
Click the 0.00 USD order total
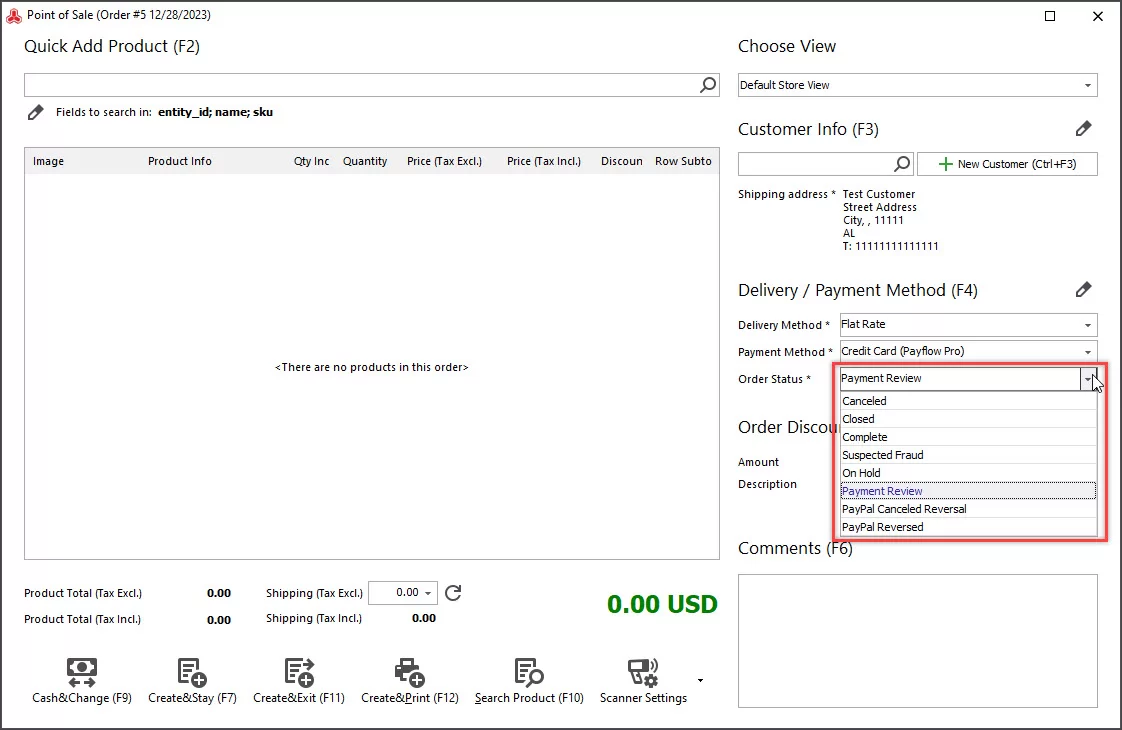(662, 604)
